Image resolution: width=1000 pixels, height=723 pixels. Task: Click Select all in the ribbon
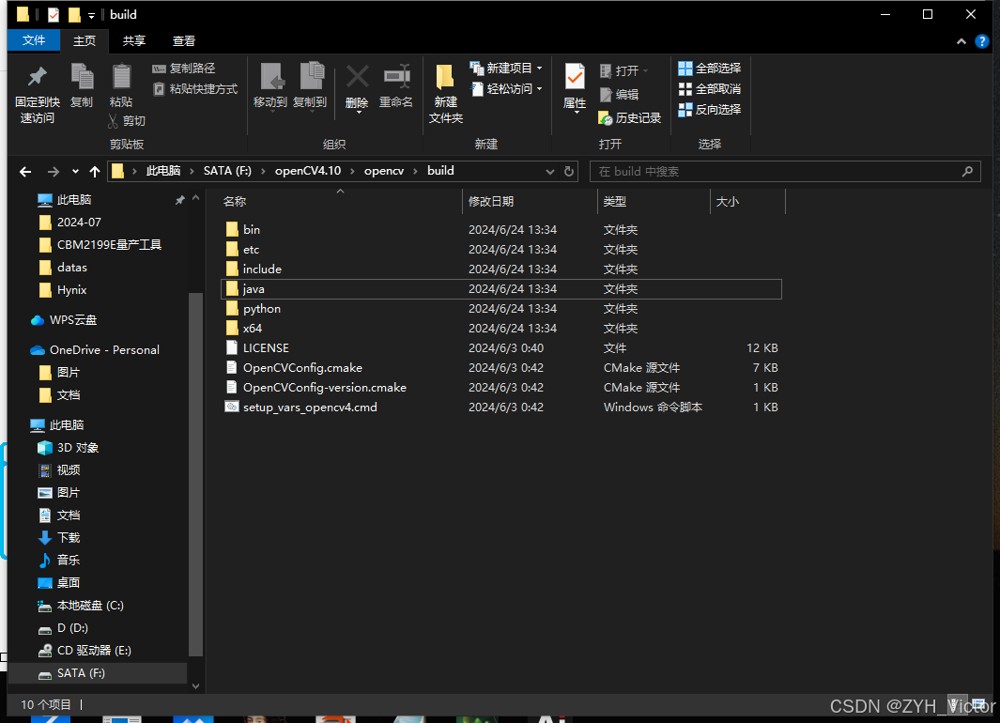(709, 68)
